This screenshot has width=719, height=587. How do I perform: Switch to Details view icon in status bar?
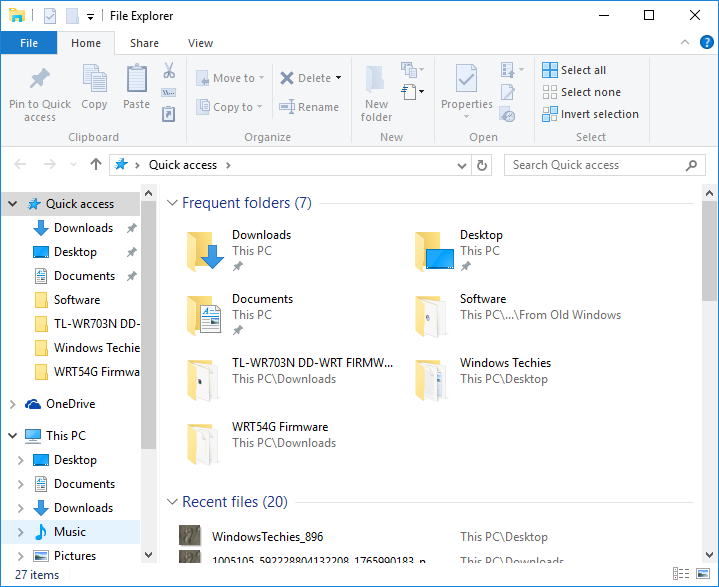681,573
